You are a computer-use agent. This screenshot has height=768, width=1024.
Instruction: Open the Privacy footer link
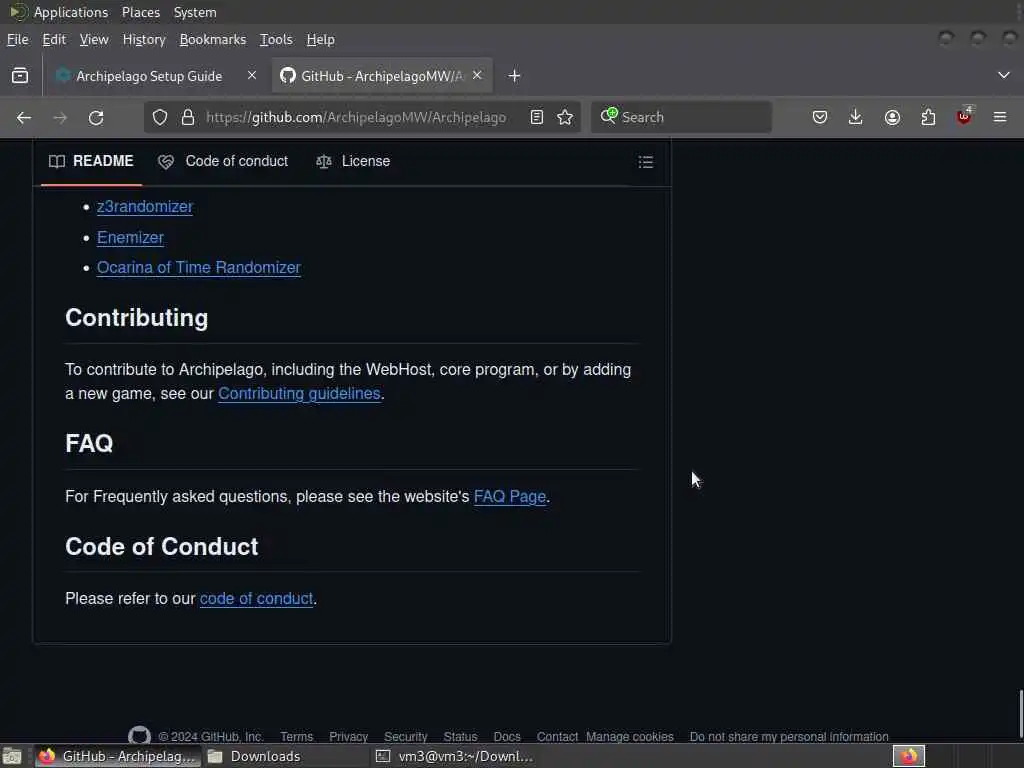349,737
